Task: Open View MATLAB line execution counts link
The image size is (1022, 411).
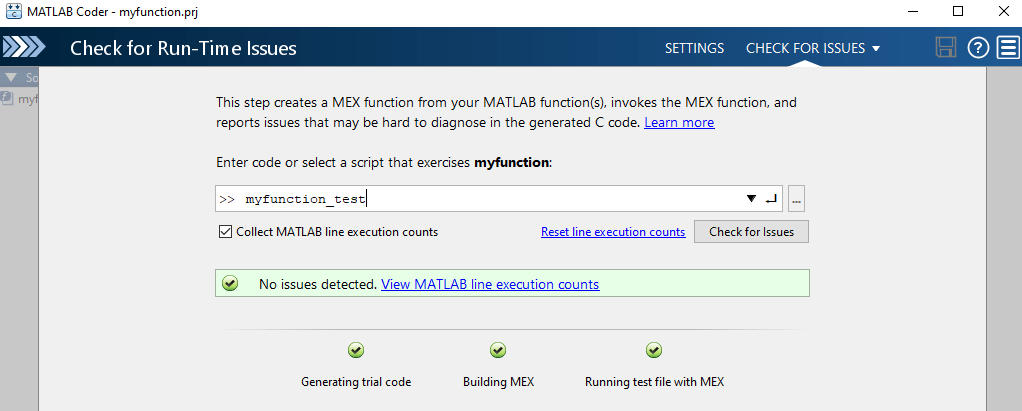Action: [490, 284]
